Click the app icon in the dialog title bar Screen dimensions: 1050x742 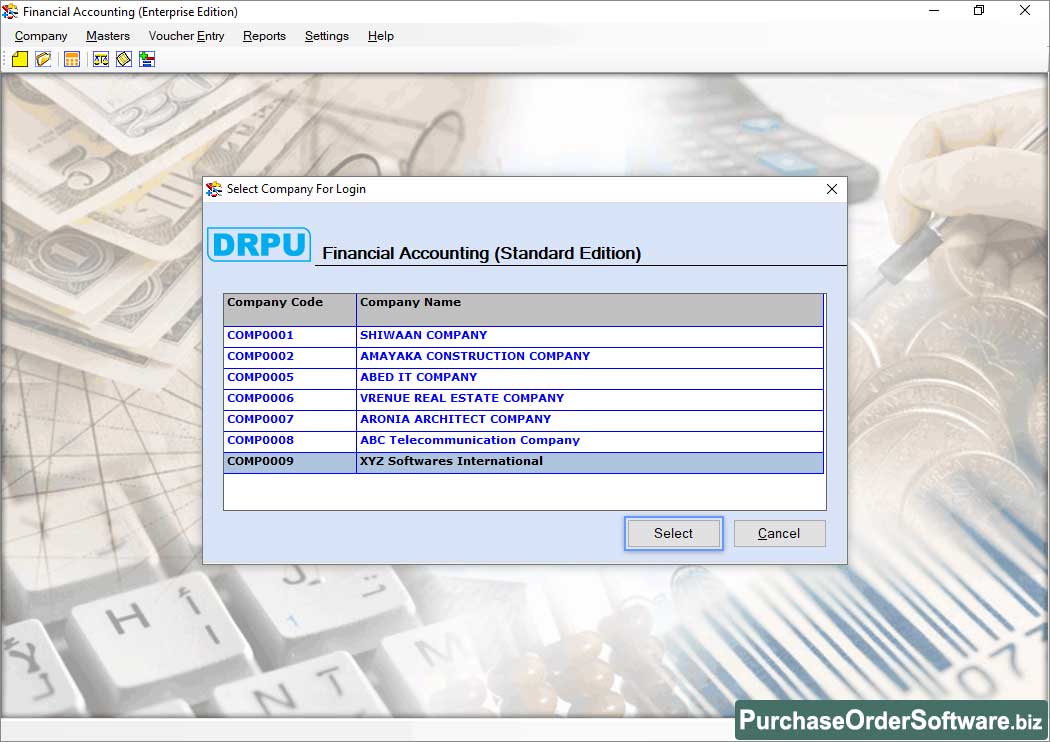214,190
